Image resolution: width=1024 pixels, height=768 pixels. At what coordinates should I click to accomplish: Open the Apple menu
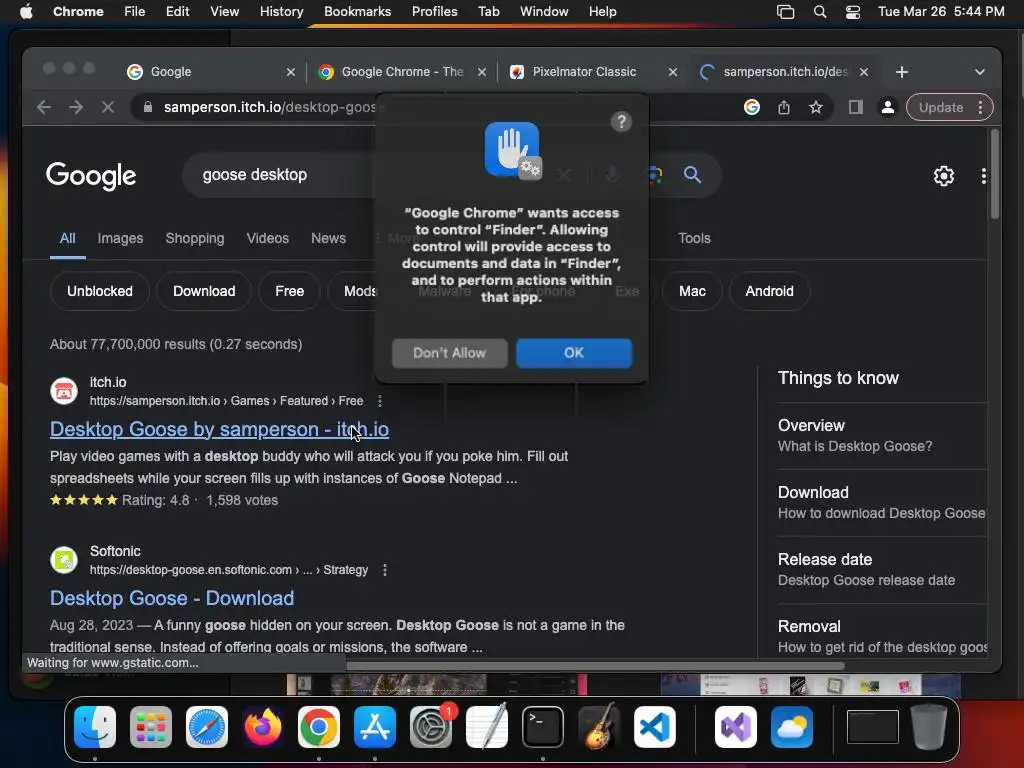coord(26,12)
